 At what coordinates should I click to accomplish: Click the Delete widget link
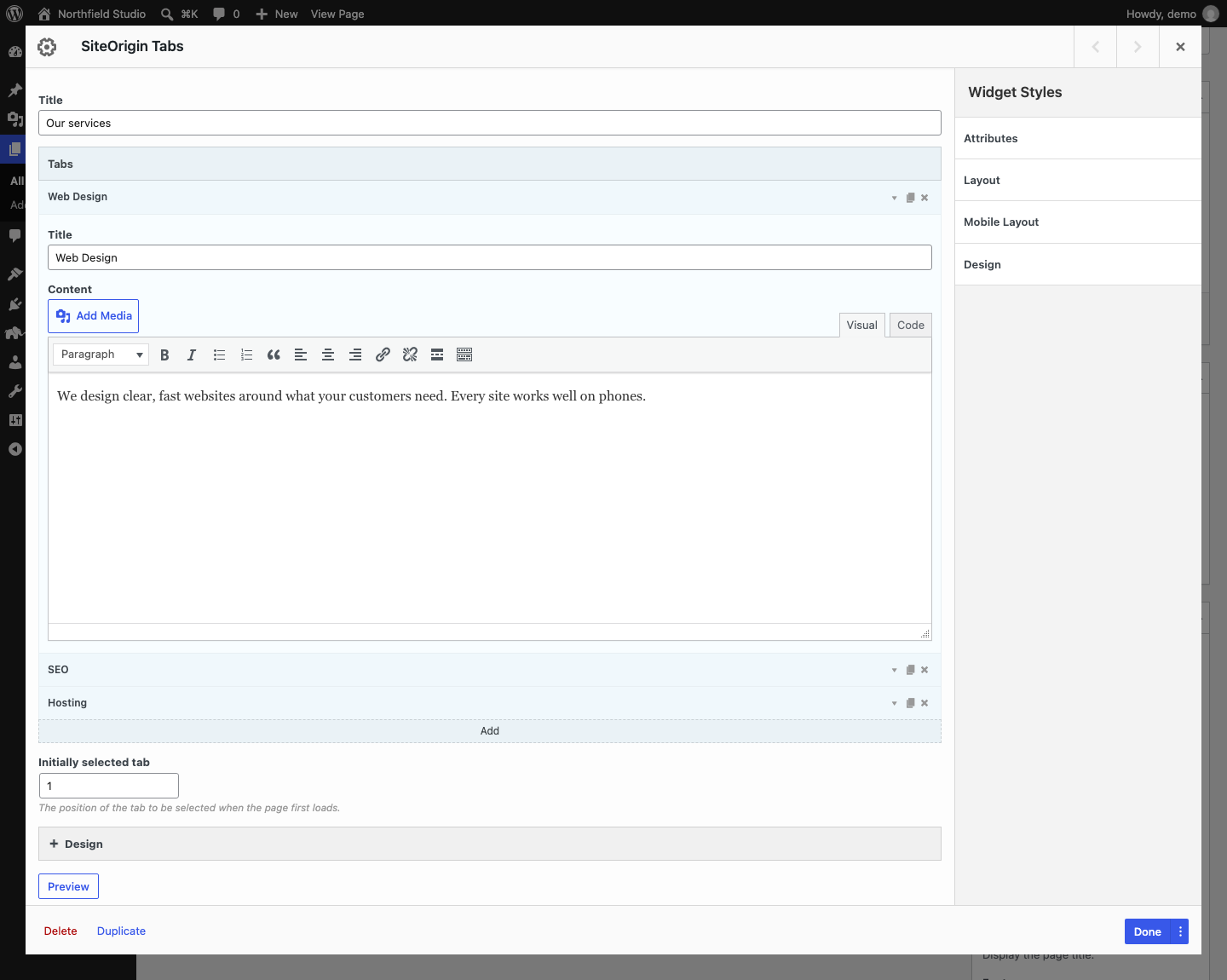[x=60, y=931]
